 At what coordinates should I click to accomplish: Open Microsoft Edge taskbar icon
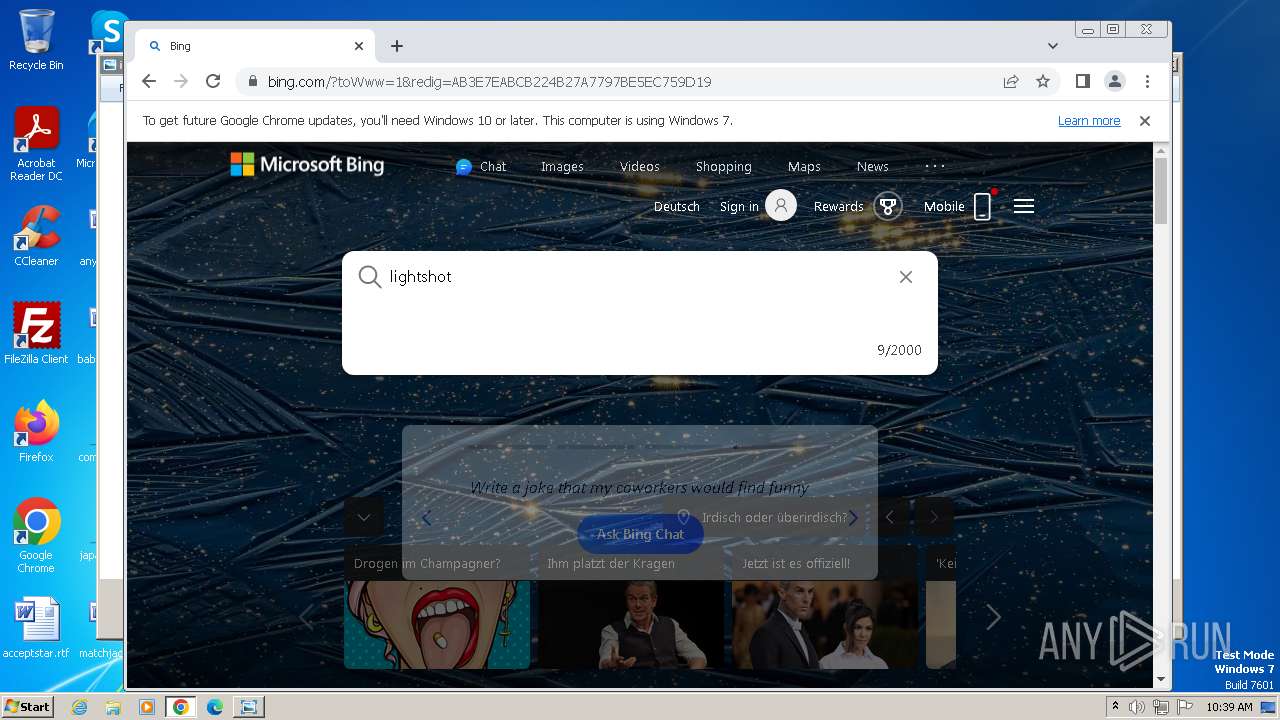[x=215, y=707]
